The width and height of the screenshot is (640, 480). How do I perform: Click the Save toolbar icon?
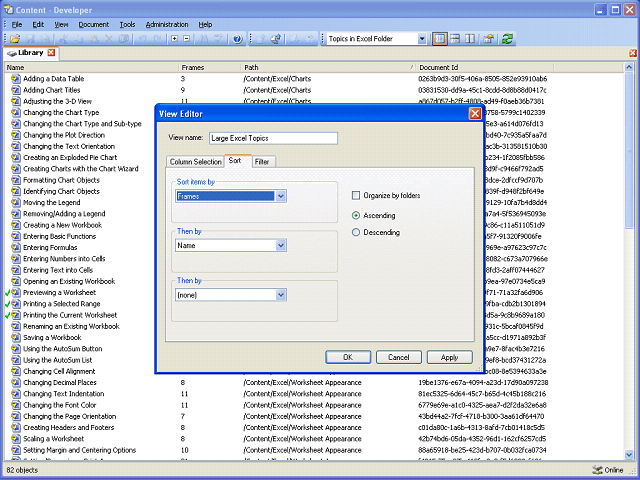click(x=30, y=39)
